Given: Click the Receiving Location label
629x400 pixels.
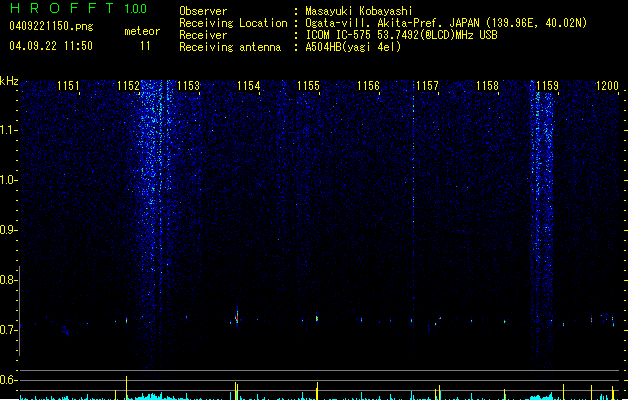Looking at the screenshot, I should (233, 23).
